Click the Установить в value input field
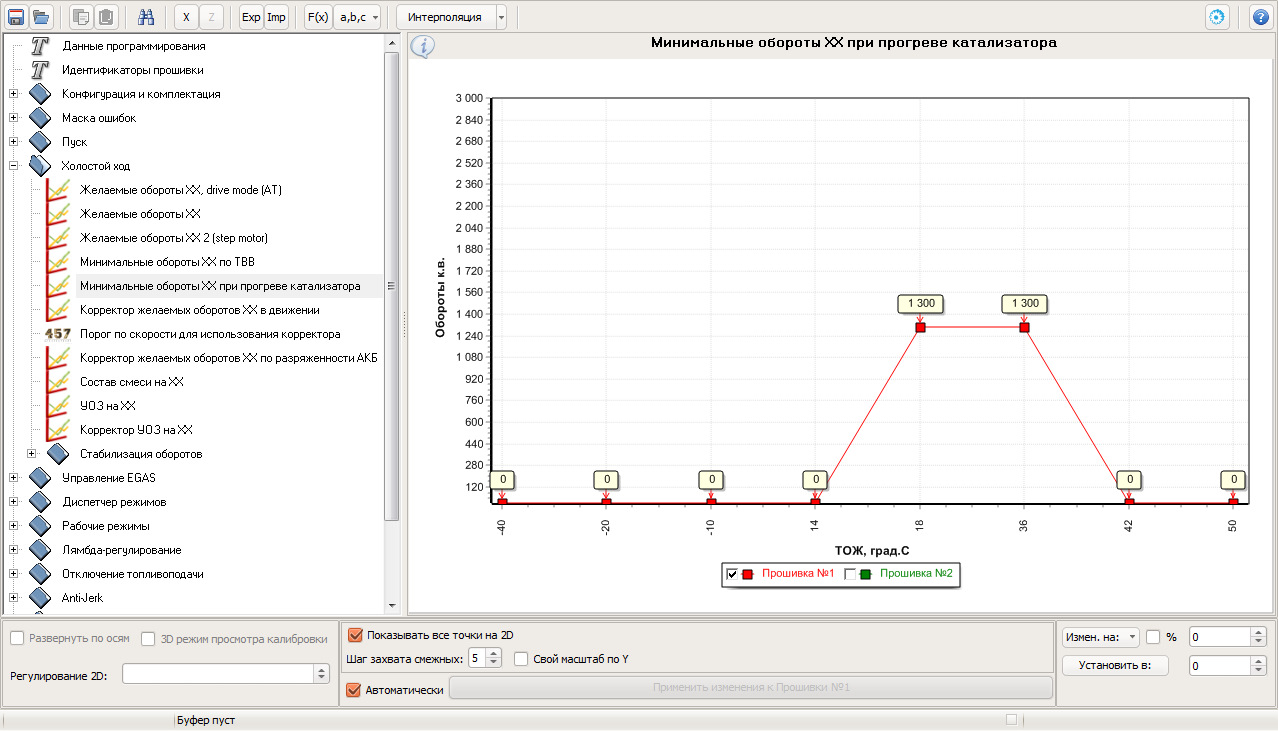The height and width of the screenshot is (731, 1278). [x=1219, y=666]
